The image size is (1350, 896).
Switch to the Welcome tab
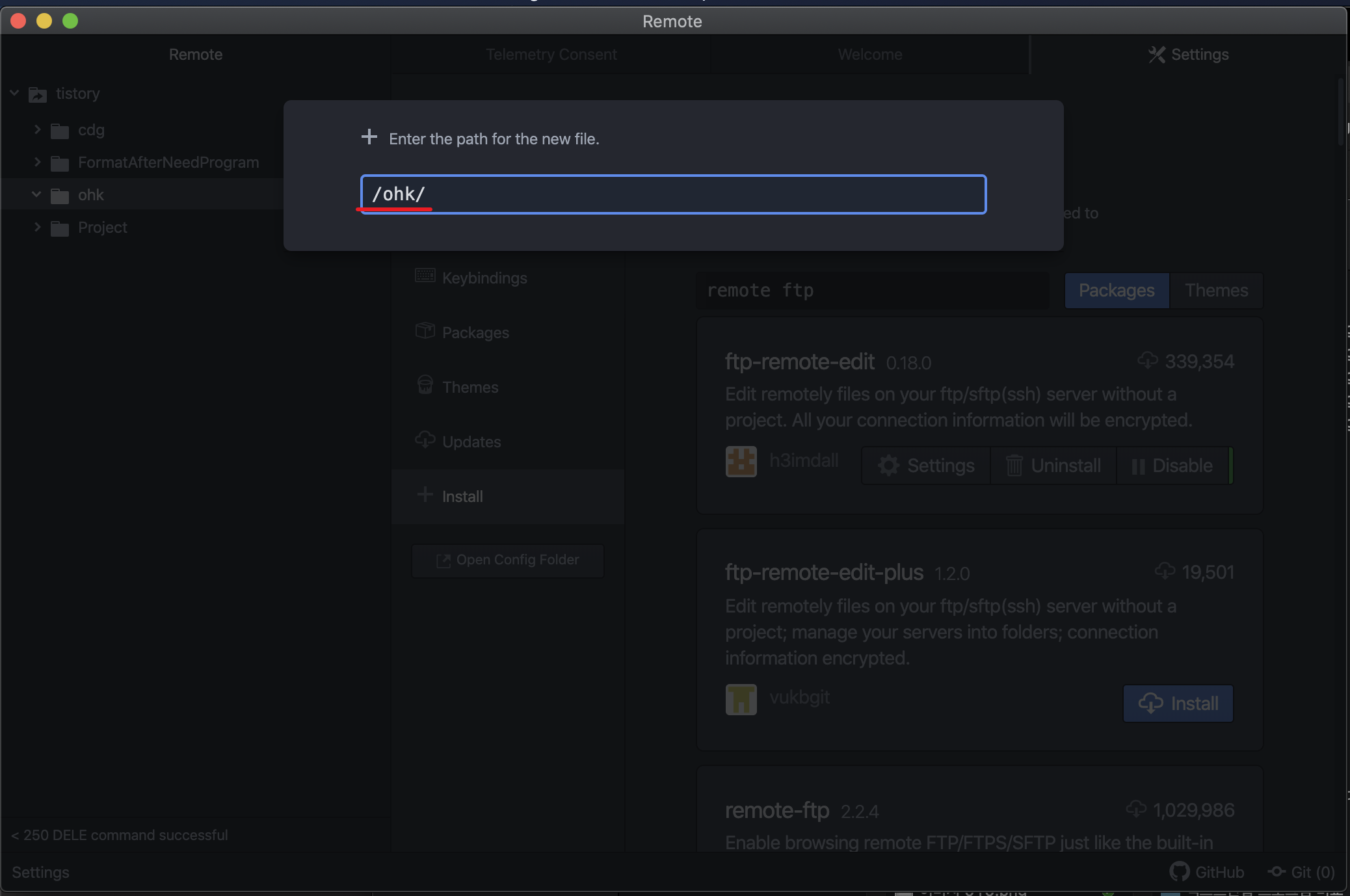click(869, 55)
